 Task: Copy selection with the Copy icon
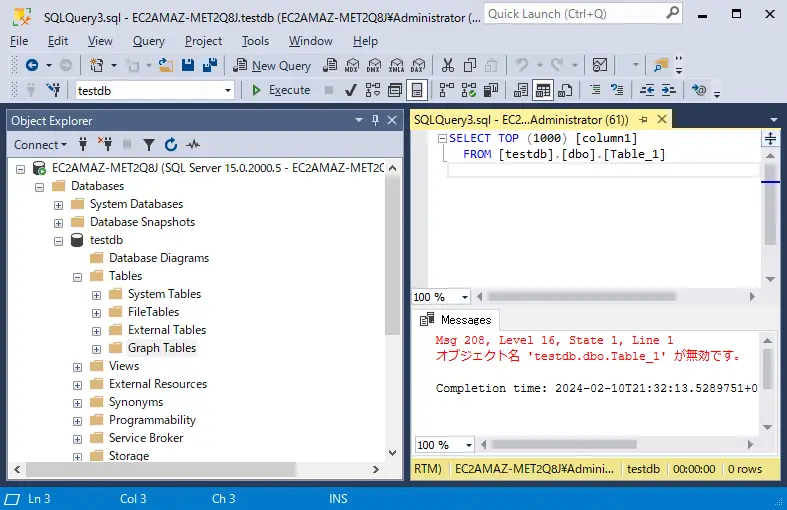470,65
